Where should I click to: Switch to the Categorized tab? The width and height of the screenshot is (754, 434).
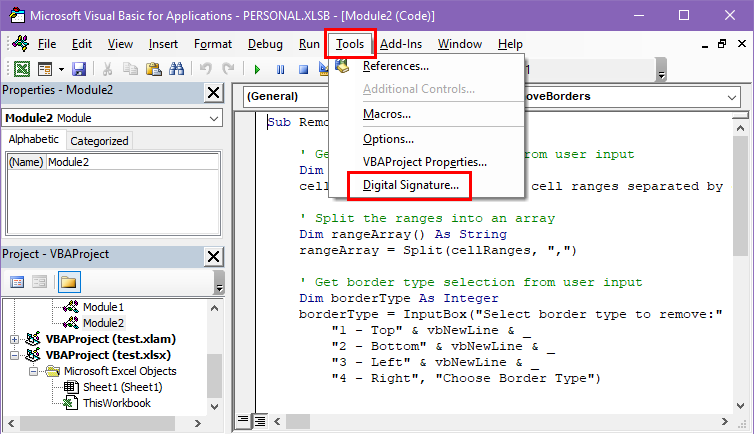(99, 141)
